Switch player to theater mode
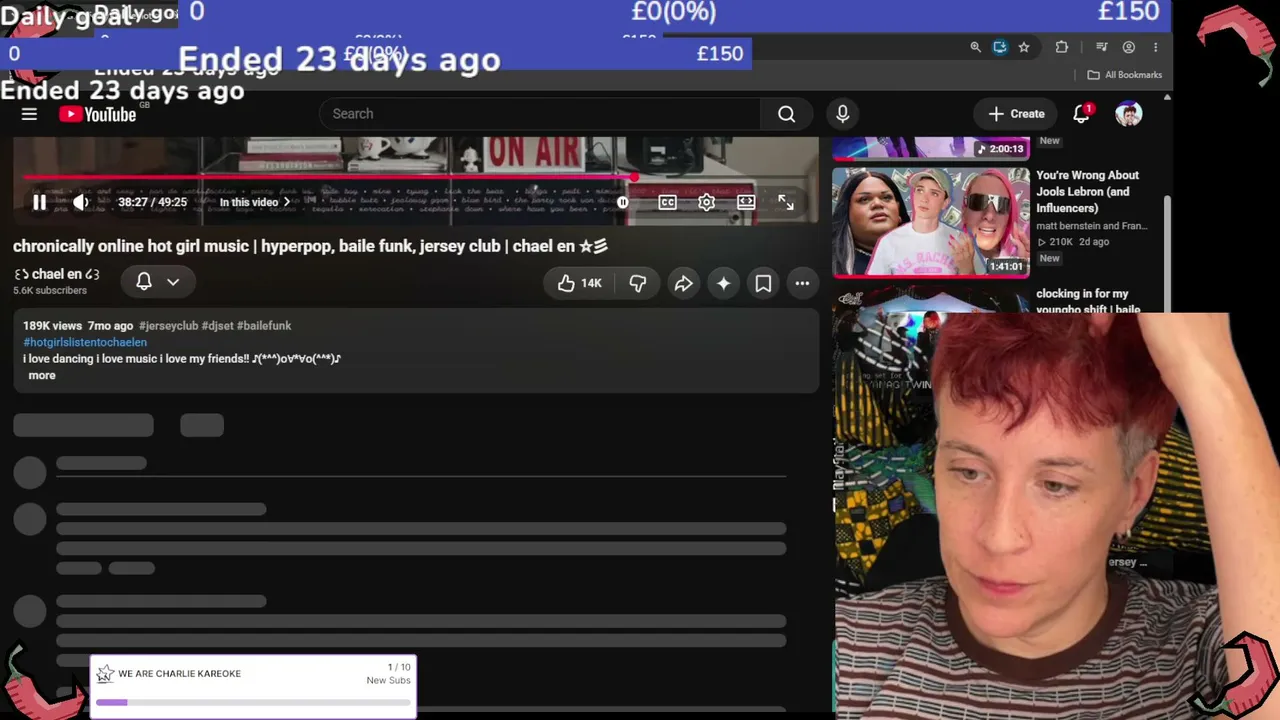This screenshot has width=1280, height=720. (746, 202)
